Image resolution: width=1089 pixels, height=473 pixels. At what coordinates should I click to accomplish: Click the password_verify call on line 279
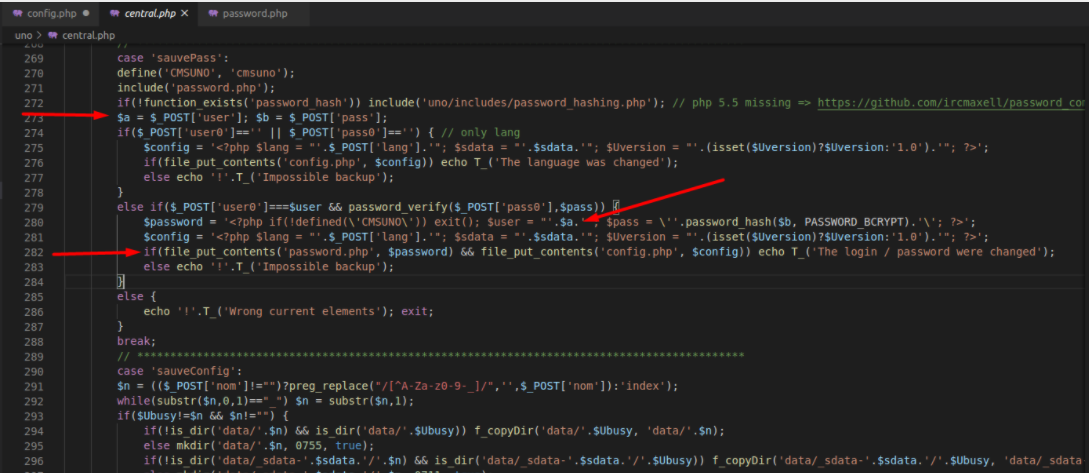[478, 207]
